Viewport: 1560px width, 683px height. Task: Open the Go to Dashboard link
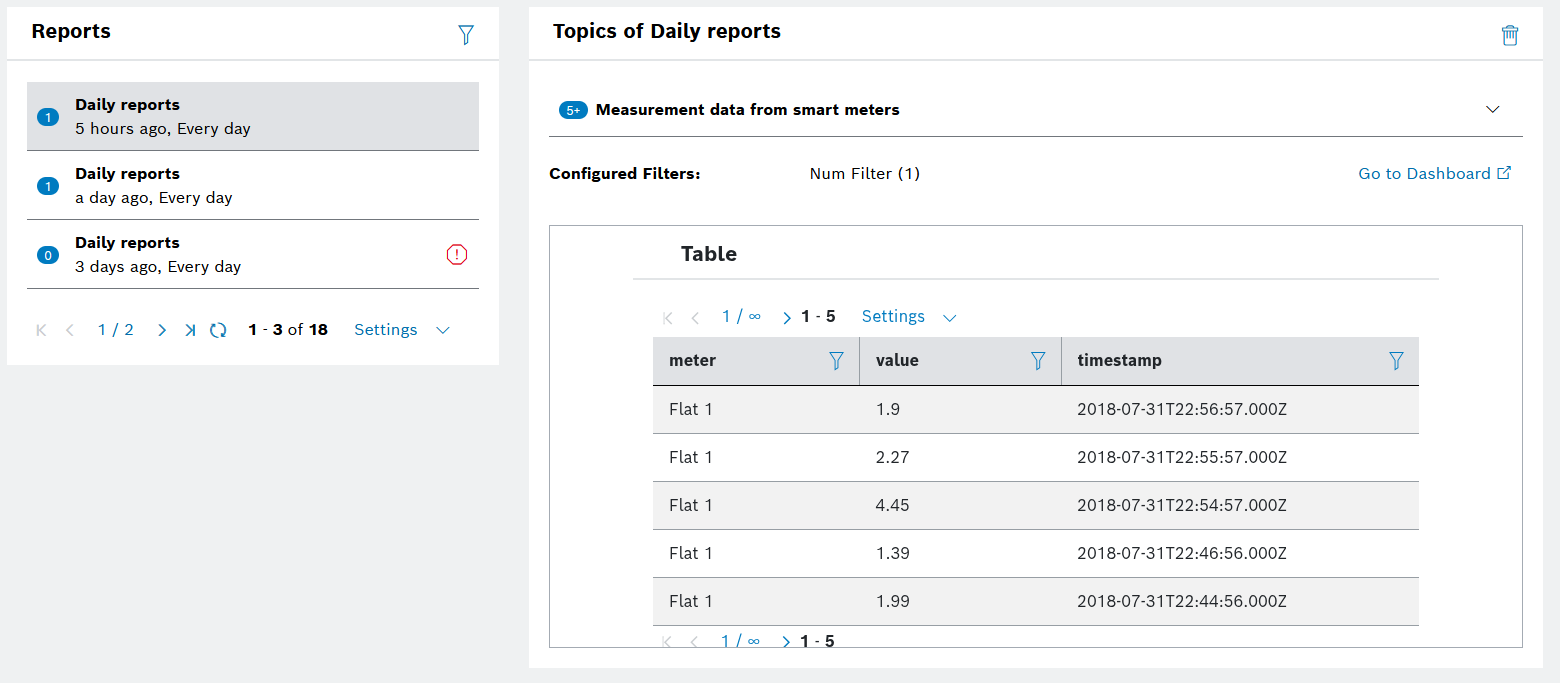point(1434,174)
